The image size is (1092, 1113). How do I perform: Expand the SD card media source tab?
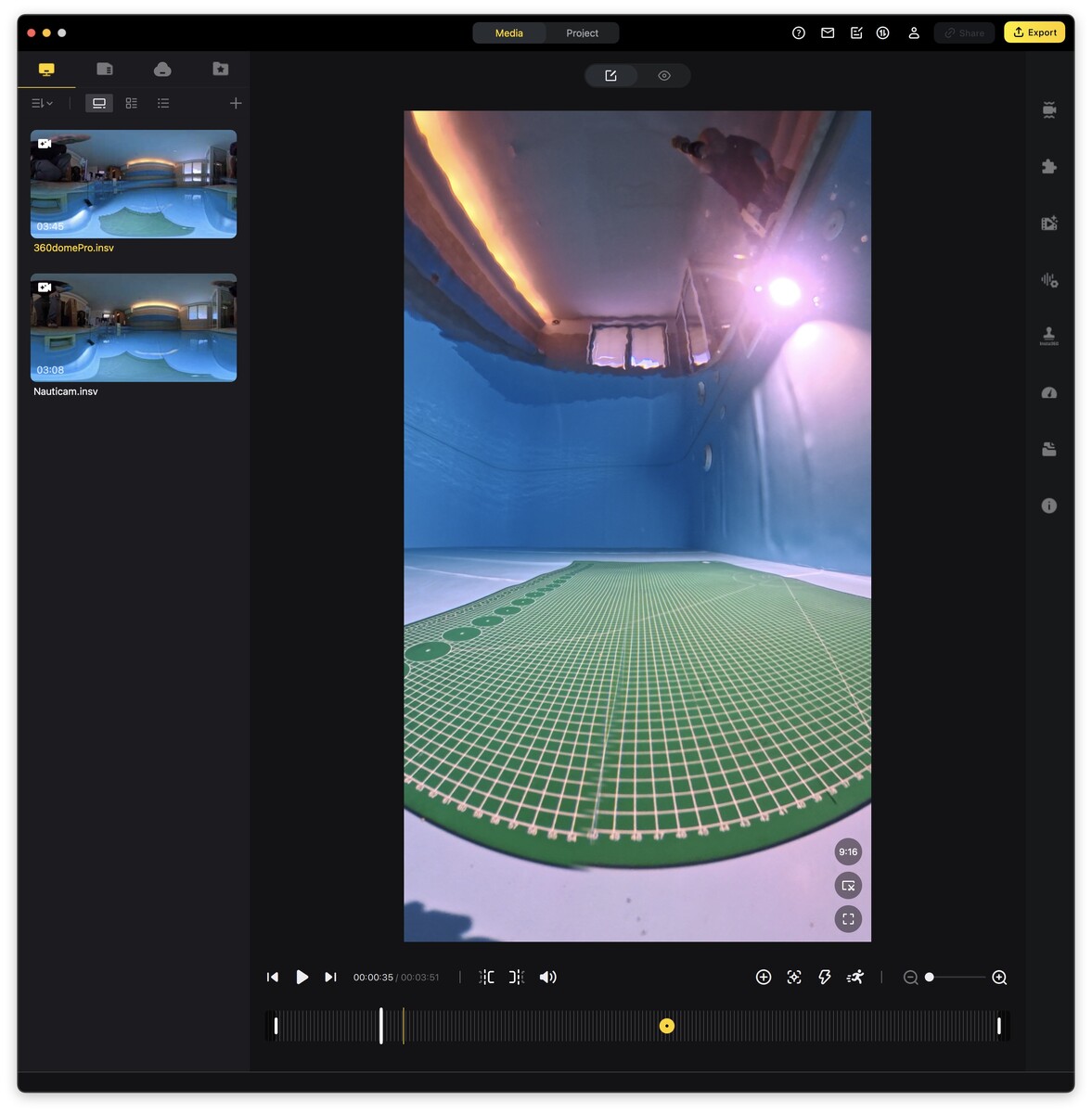click(104, 69)
